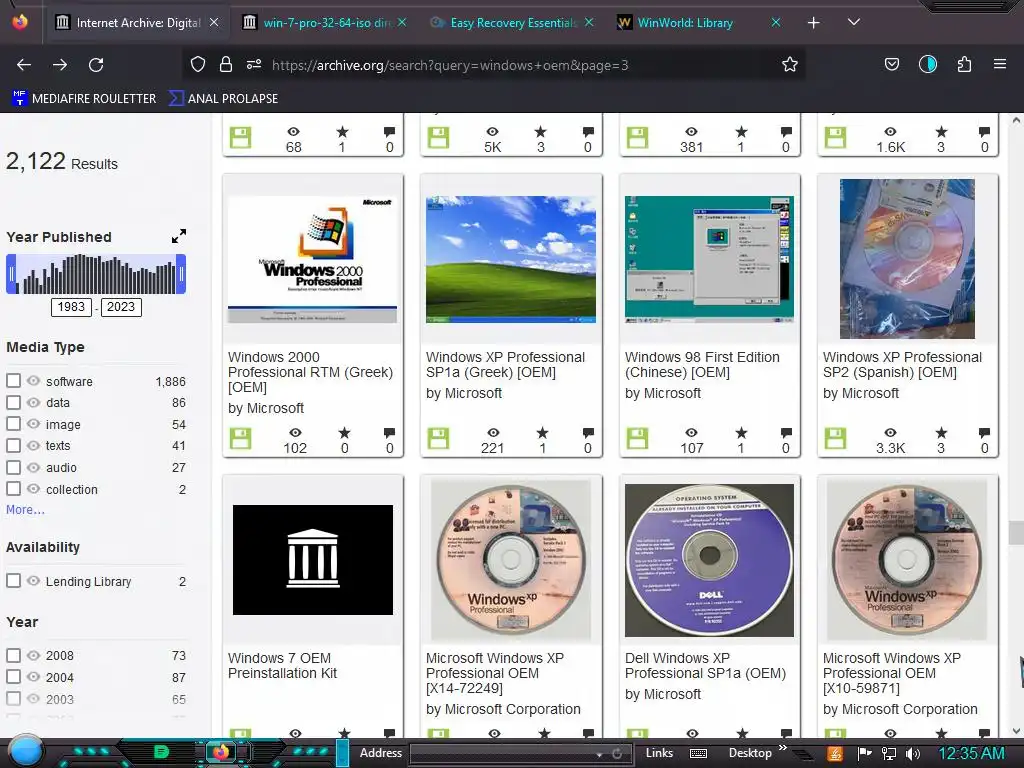Screen dimensions: 1024x768
Task: Expand the Desktop toolbar chevron
Action: point(782,748)
